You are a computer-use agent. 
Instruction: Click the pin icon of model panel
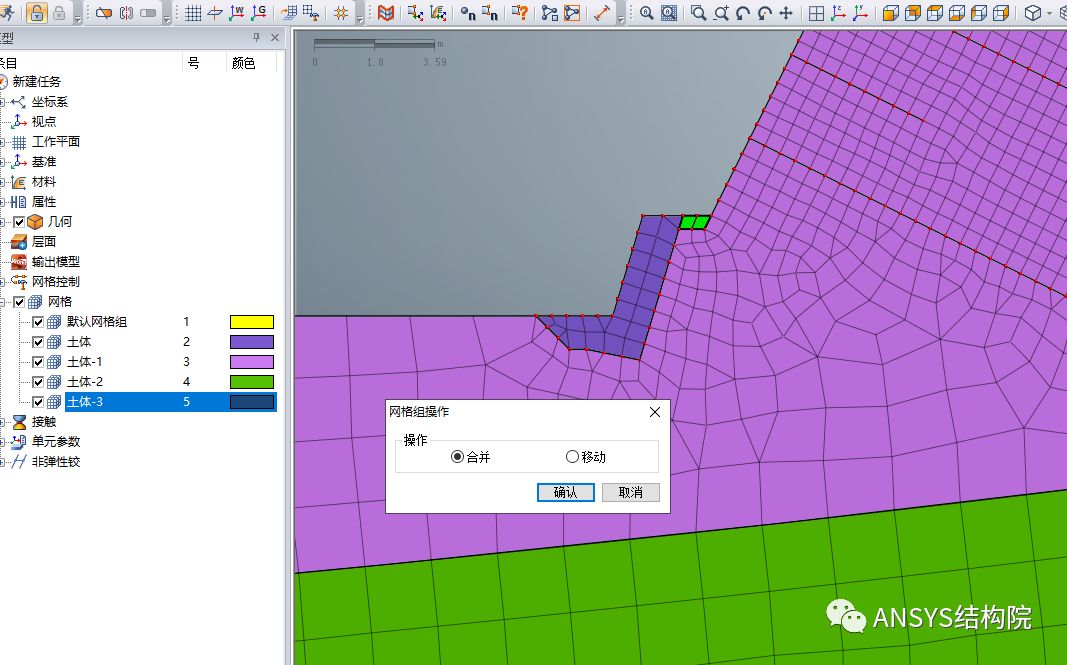pos(257,37)
